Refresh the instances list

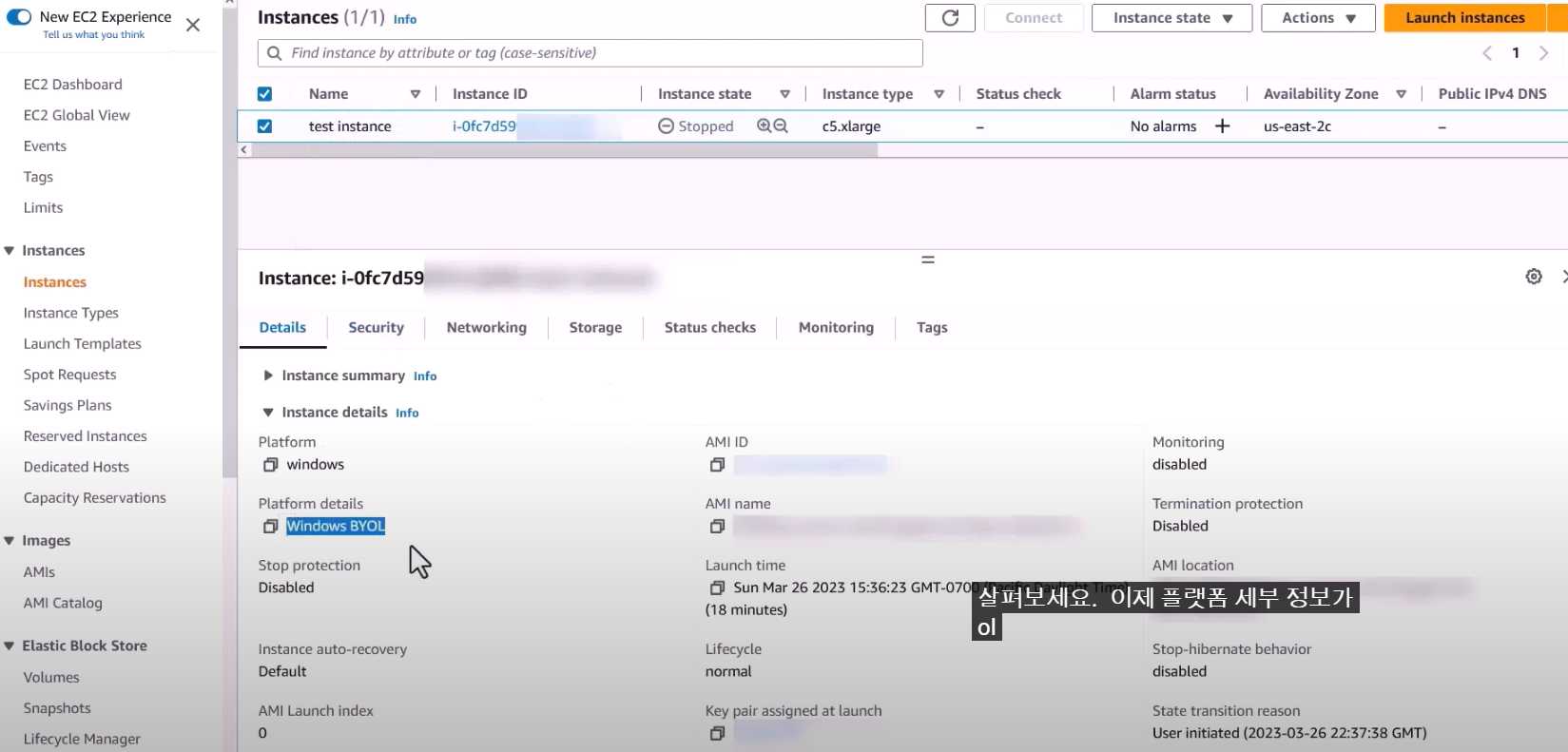(x=950, y=18)
